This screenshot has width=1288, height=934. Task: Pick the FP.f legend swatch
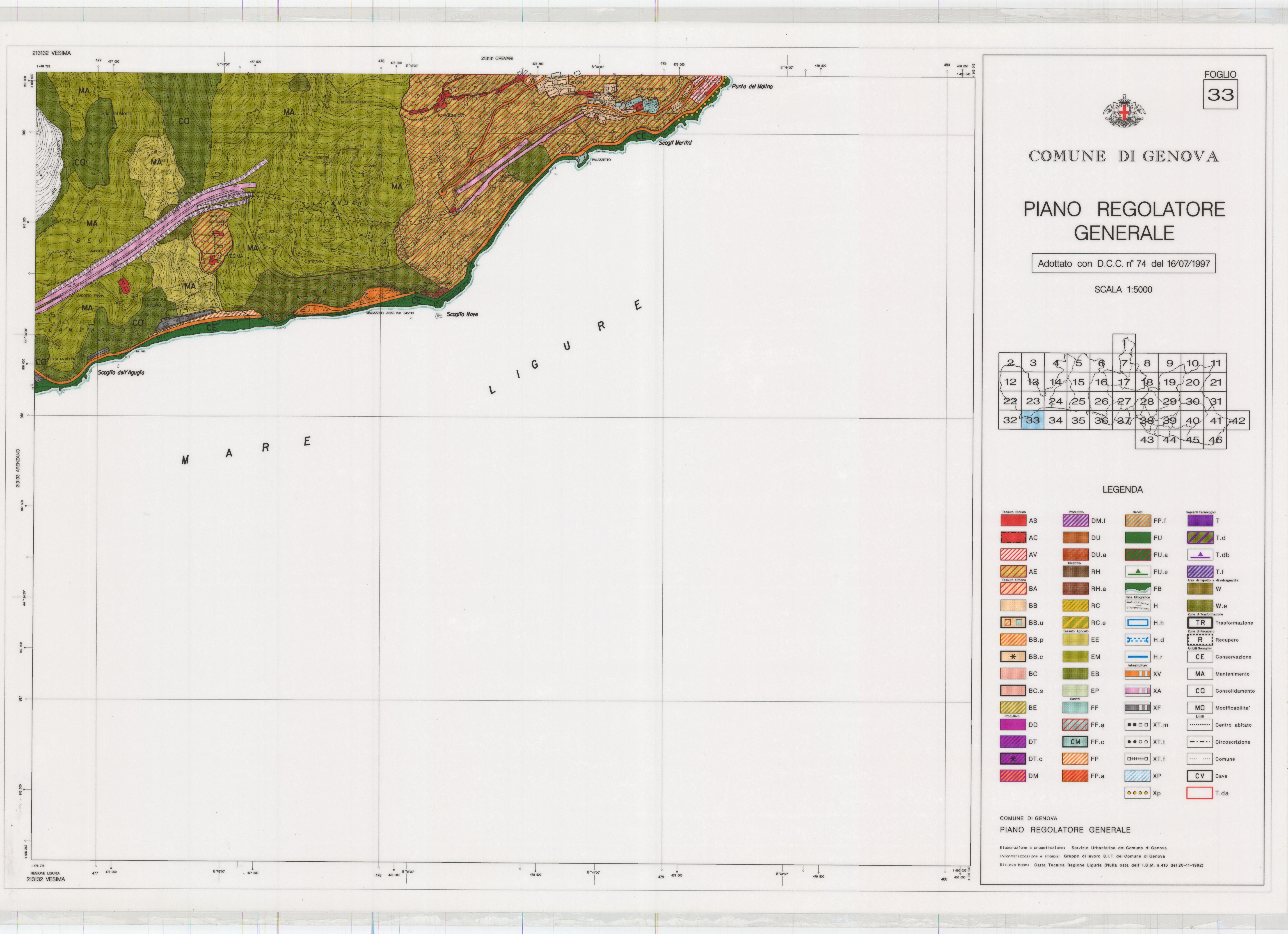point(1138,521)
